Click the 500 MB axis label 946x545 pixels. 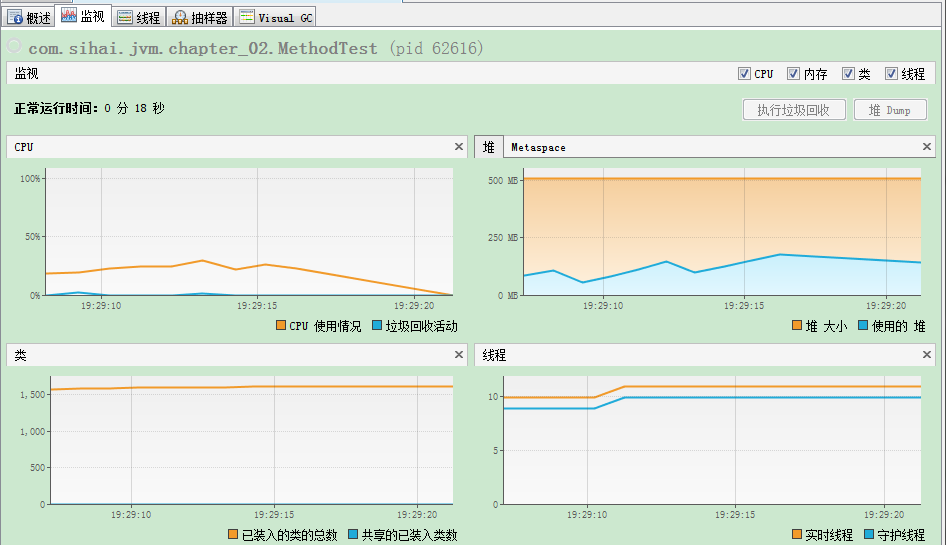tap(503, 180)
